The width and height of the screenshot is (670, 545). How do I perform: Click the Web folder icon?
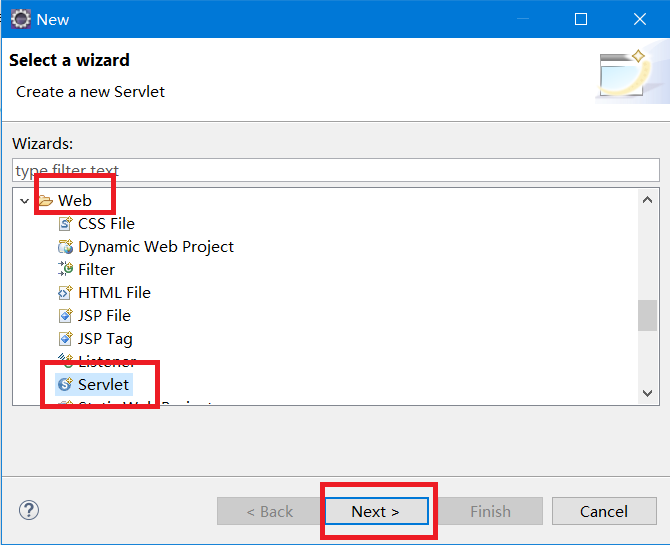[x=45, y=201]
